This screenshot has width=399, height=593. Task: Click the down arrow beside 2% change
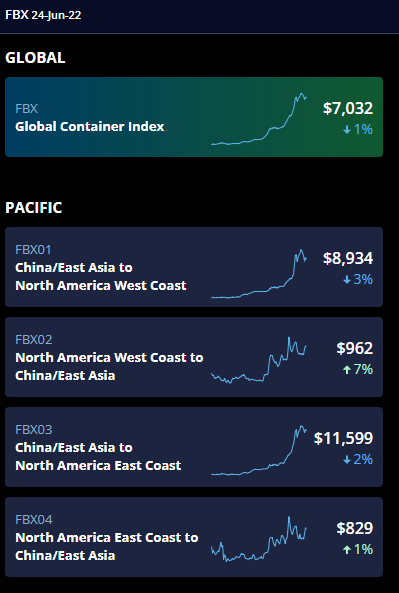347,459
